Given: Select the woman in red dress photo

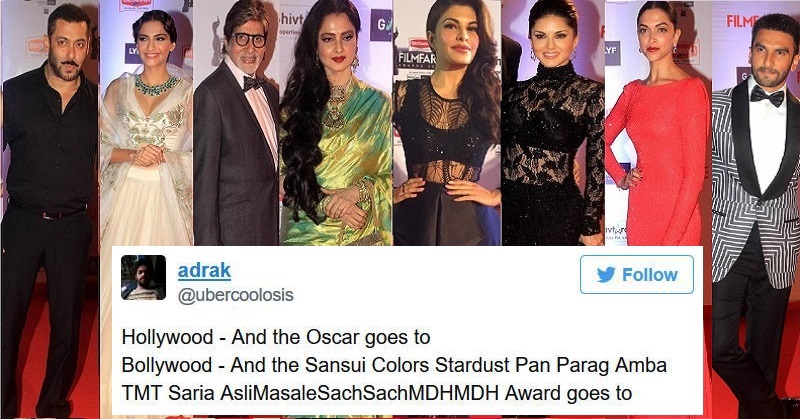Looking at the screenshot, I should click(x=658, y=122).
